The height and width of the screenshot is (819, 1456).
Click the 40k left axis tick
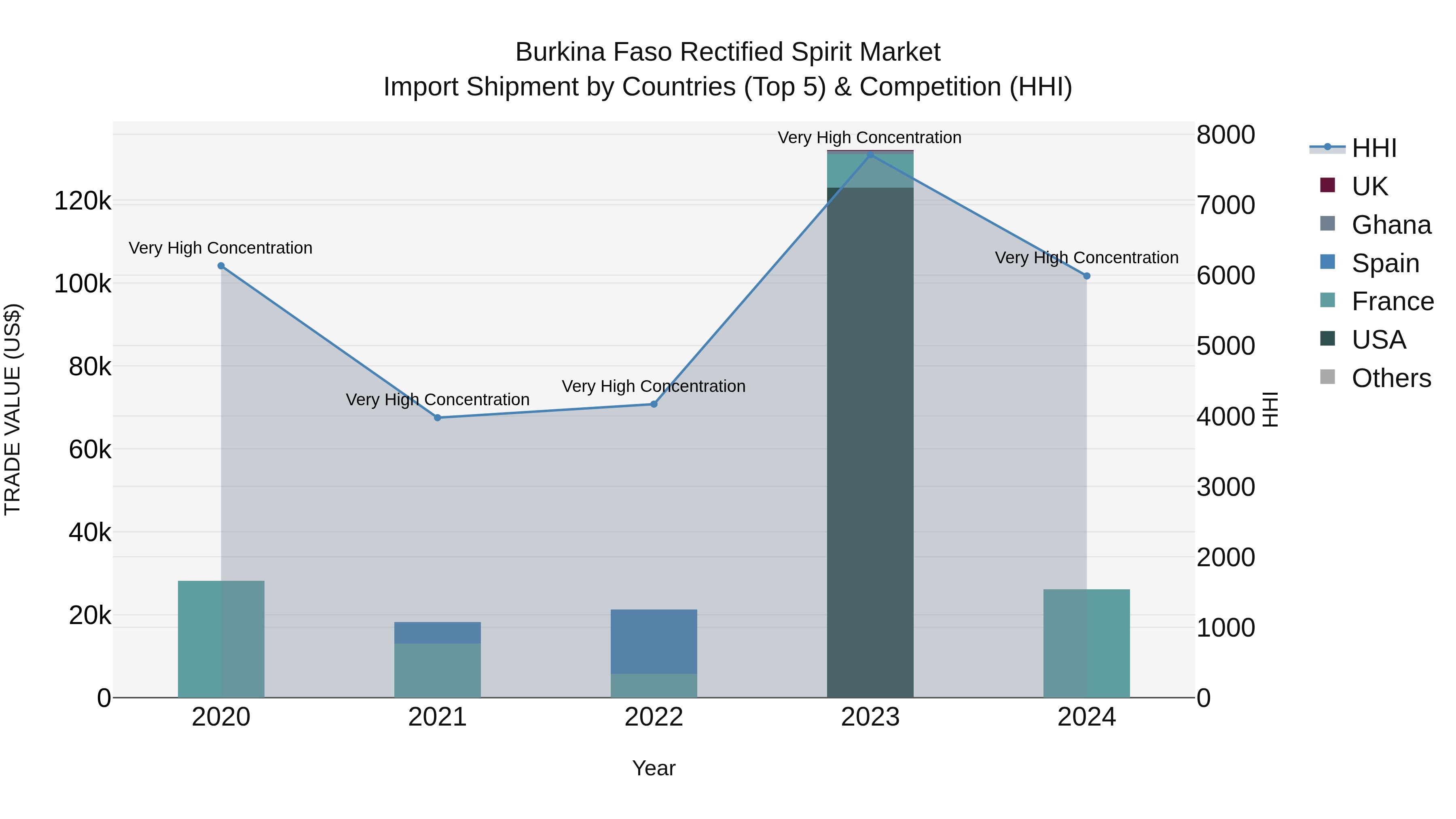pyautogui.click(x=90, y=532)
